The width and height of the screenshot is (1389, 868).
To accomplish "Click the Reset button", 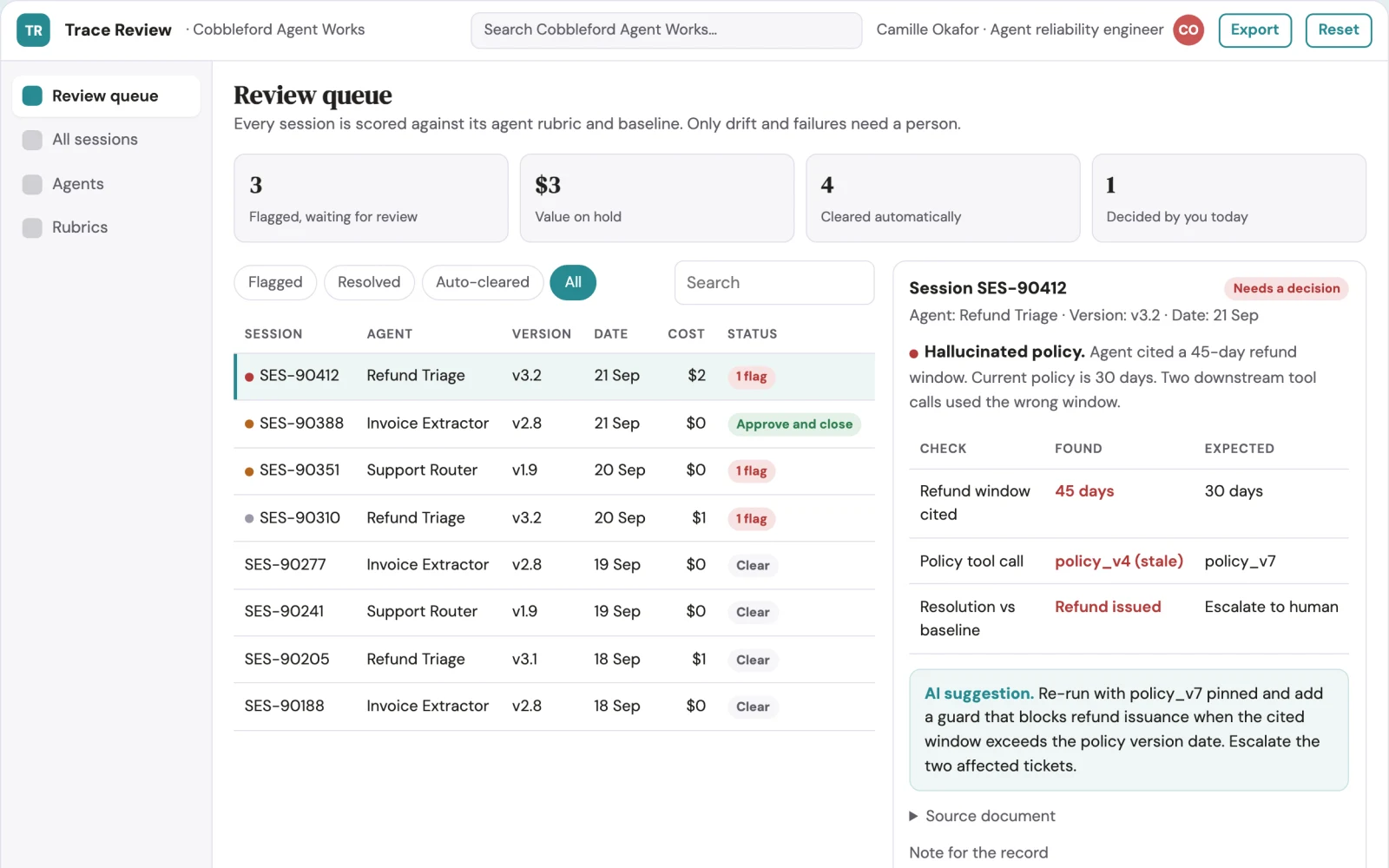I will click(1338, 30).
